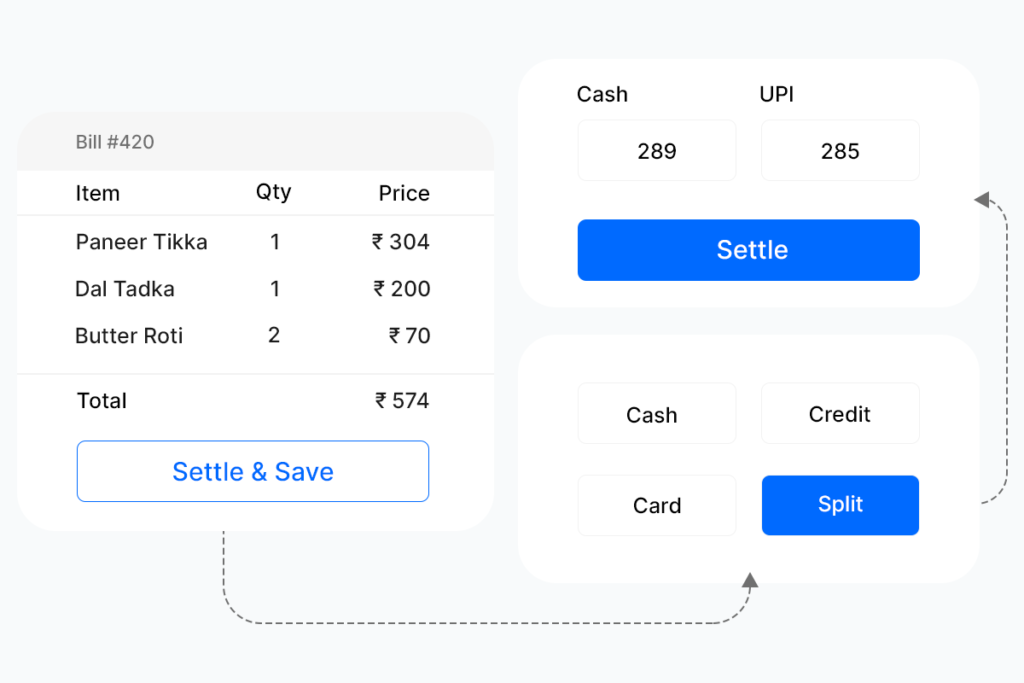Click the UPI label above the field
Screen dimensions: 1024x683
pos(776,94)
